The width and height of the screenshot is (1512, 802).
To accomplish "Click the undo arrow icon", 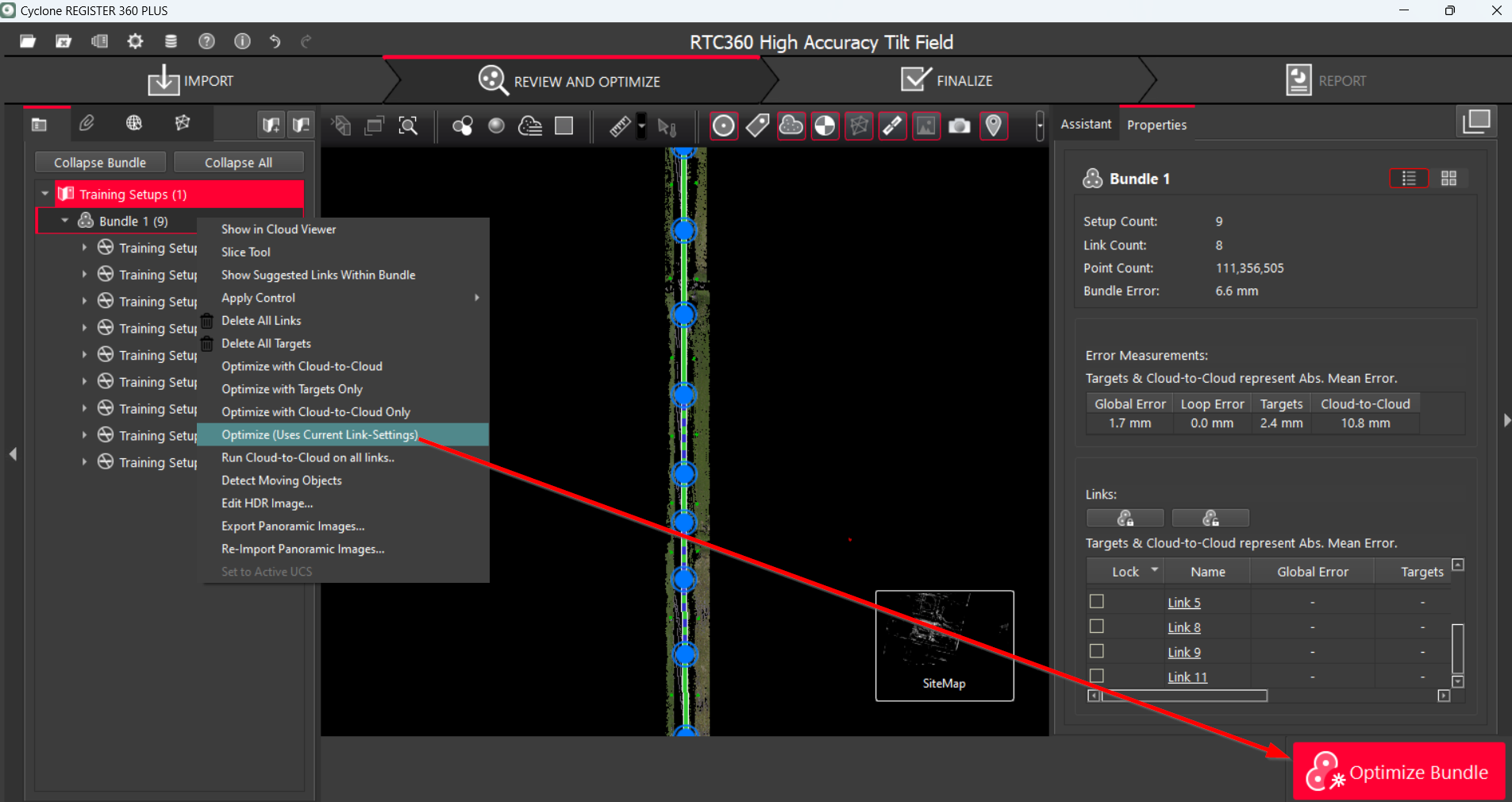I will click(x=275, y=41).
